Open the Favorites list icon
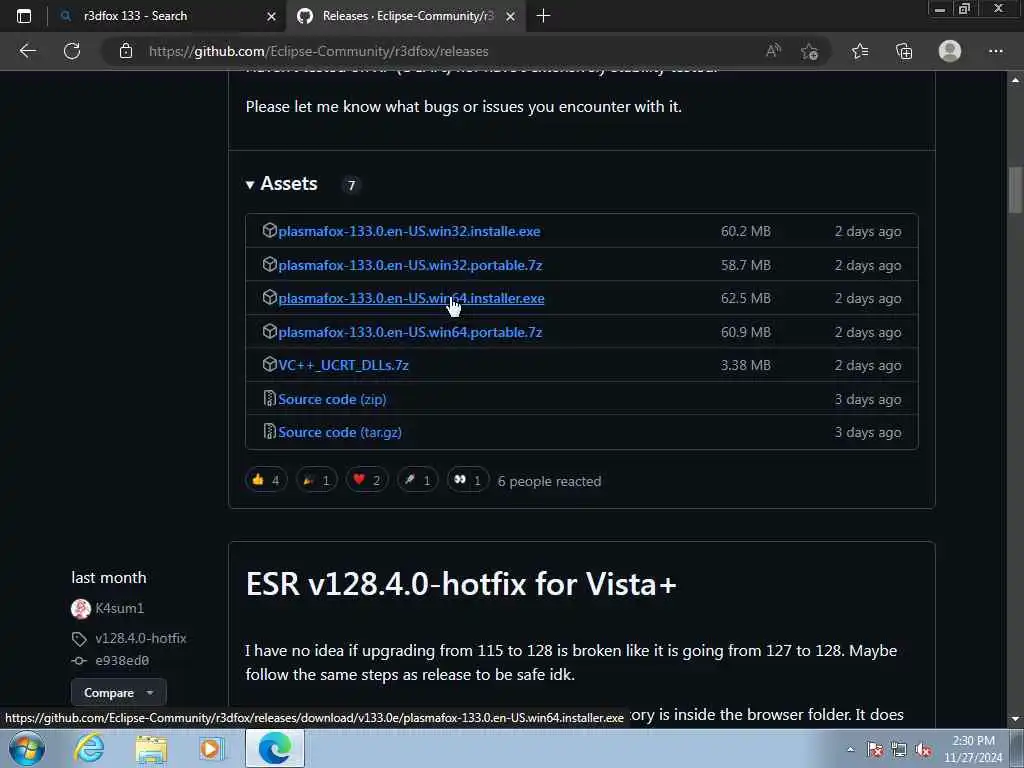The image size is (1024, 768). click(x=860, y=51)
